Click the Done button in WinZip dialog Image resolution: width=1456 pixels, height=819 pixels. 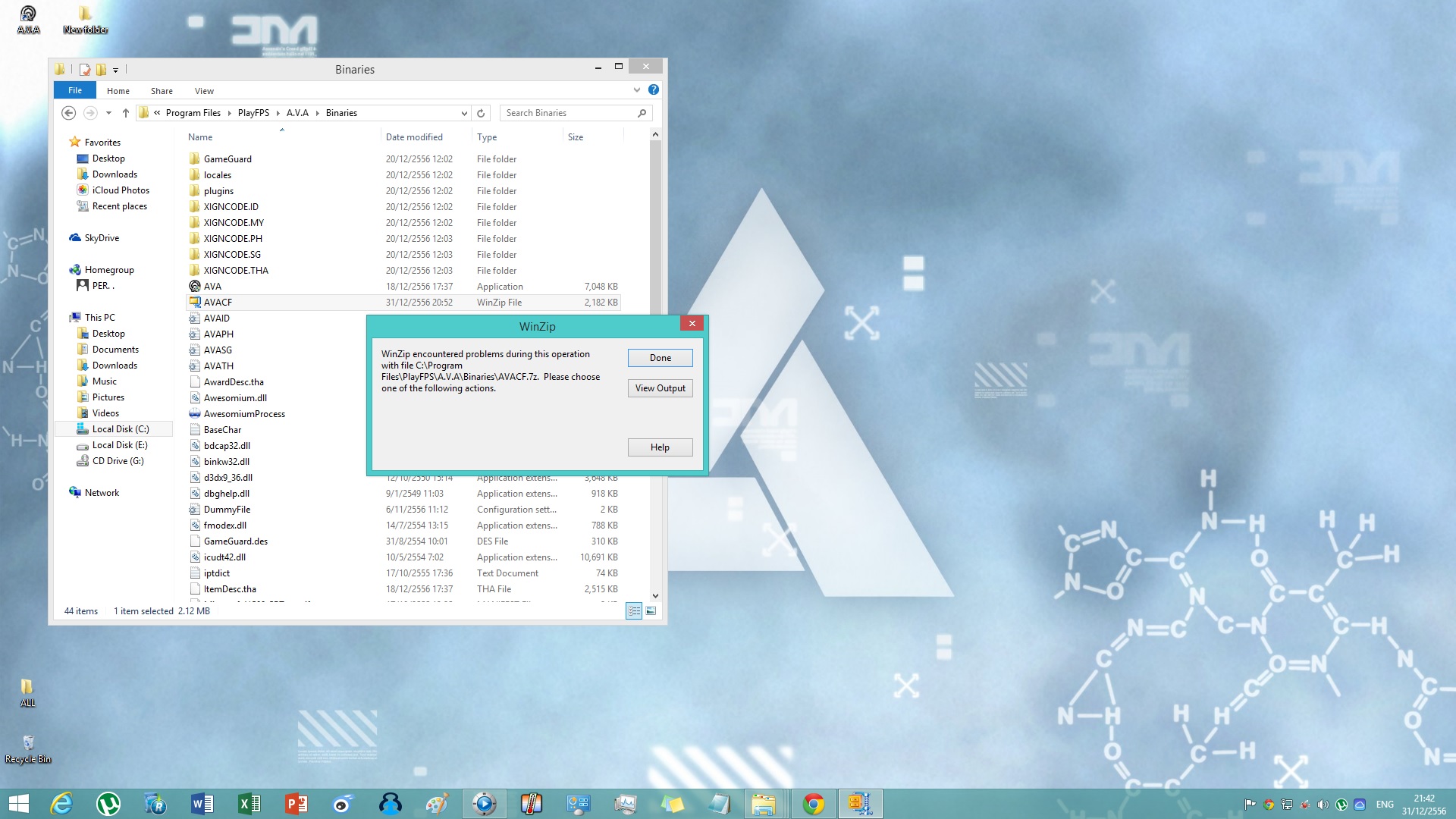tap(660, 358)
